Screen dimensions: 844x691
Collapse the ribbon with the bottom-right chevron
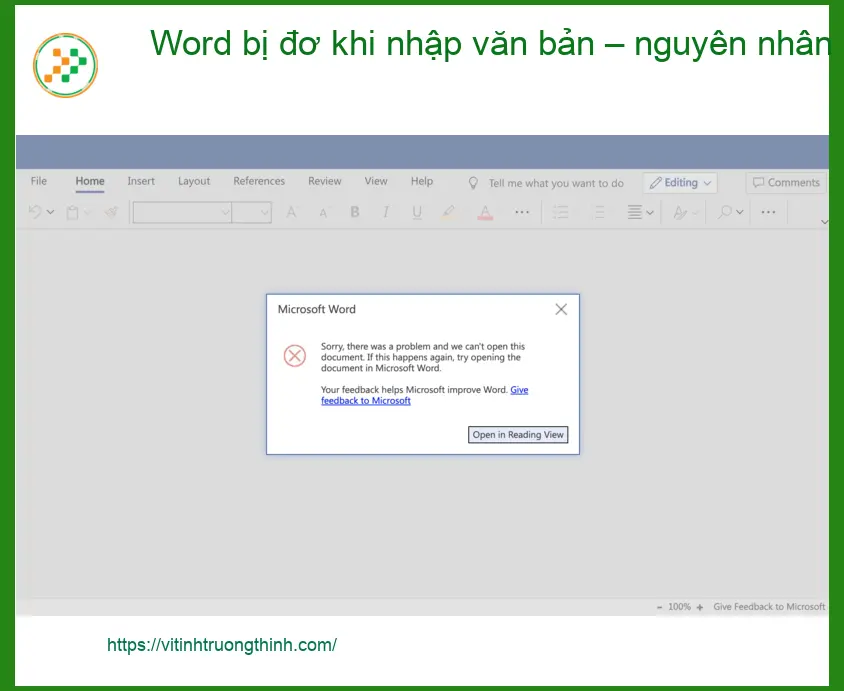pyautogui.click(x=824, y=222)
